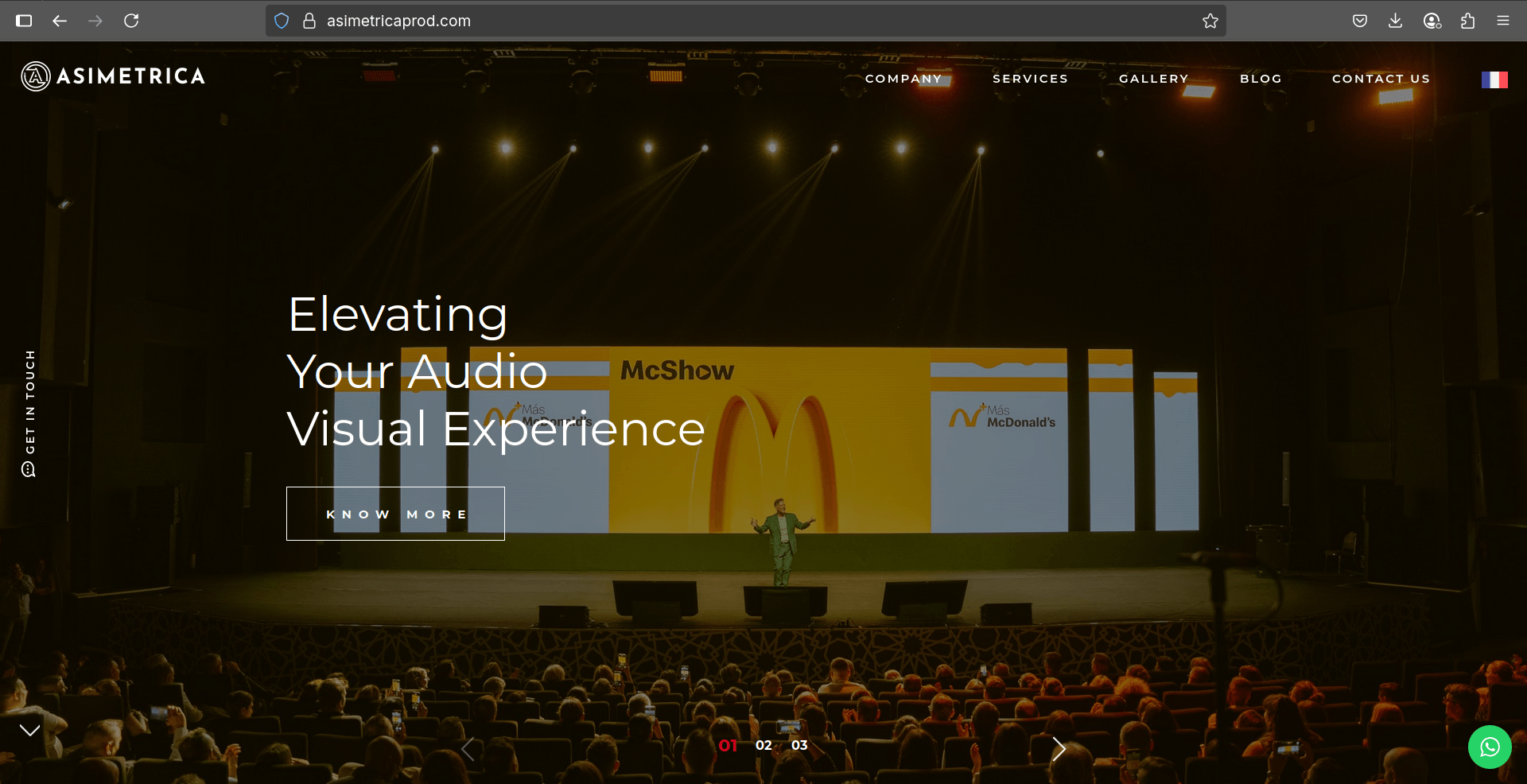
Task: Go to previous slide with left arrow
Action: [x=468, y=749]
